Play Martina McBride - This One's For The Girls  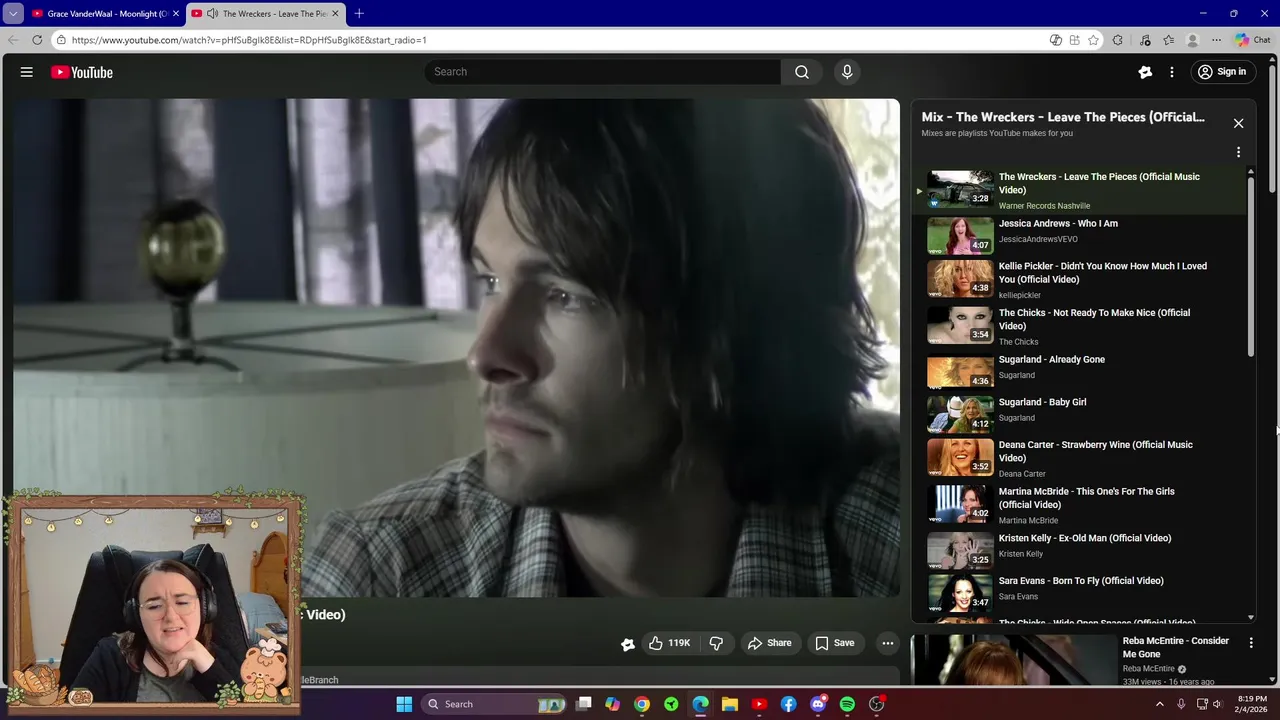click(x=1080, y=505)
